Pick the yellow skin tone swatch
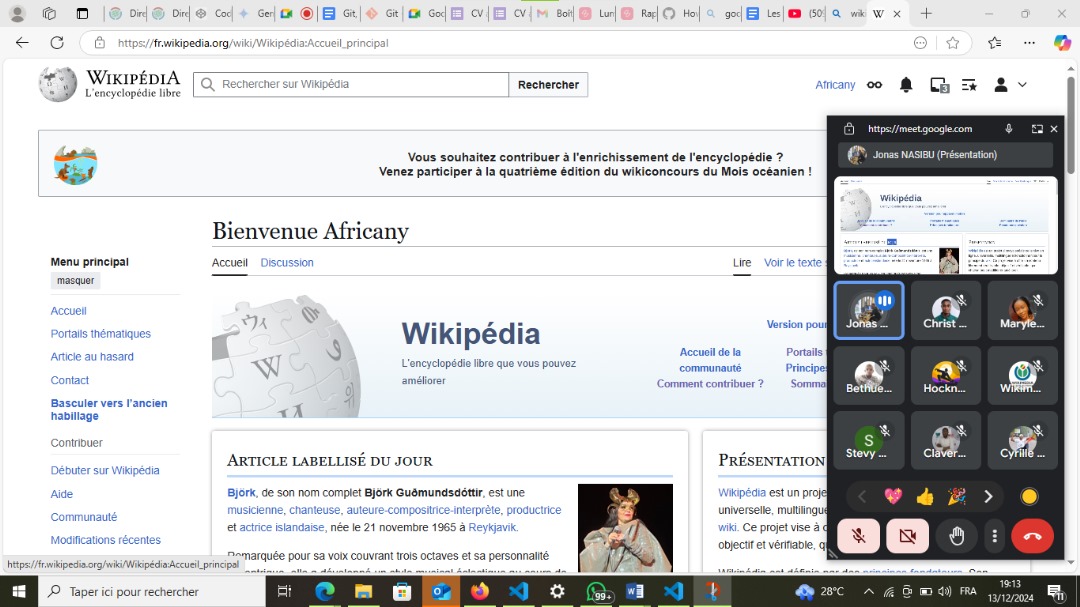 pos(1029,496)
